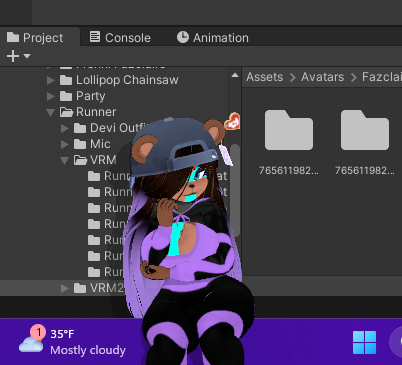Select the Party folder row
The height and width of the screenshot is (365, 402).
coord(115,96)
